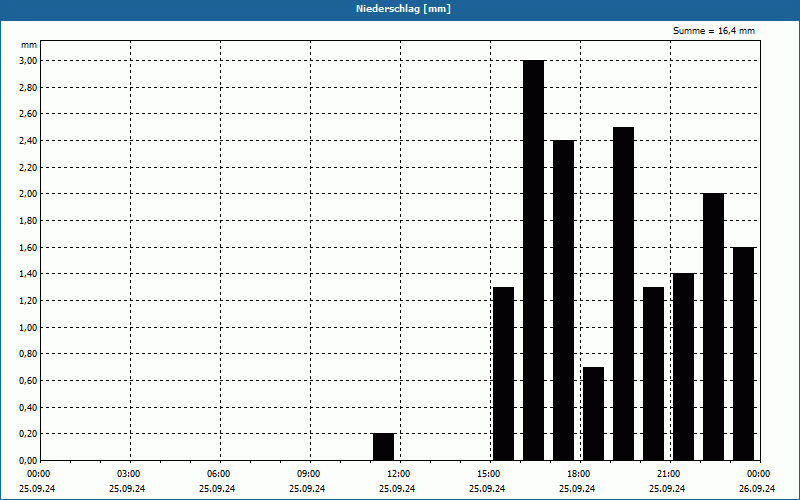
Task: Click the 2,80 y-axis label
Action: 28,88
